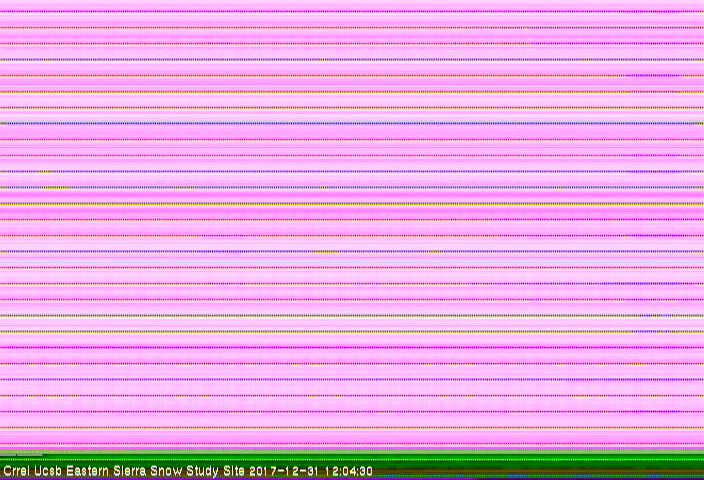704x480 pixels.
Task: Click the 2017-12-31 date stamp
Action: (x=284, y=471)
